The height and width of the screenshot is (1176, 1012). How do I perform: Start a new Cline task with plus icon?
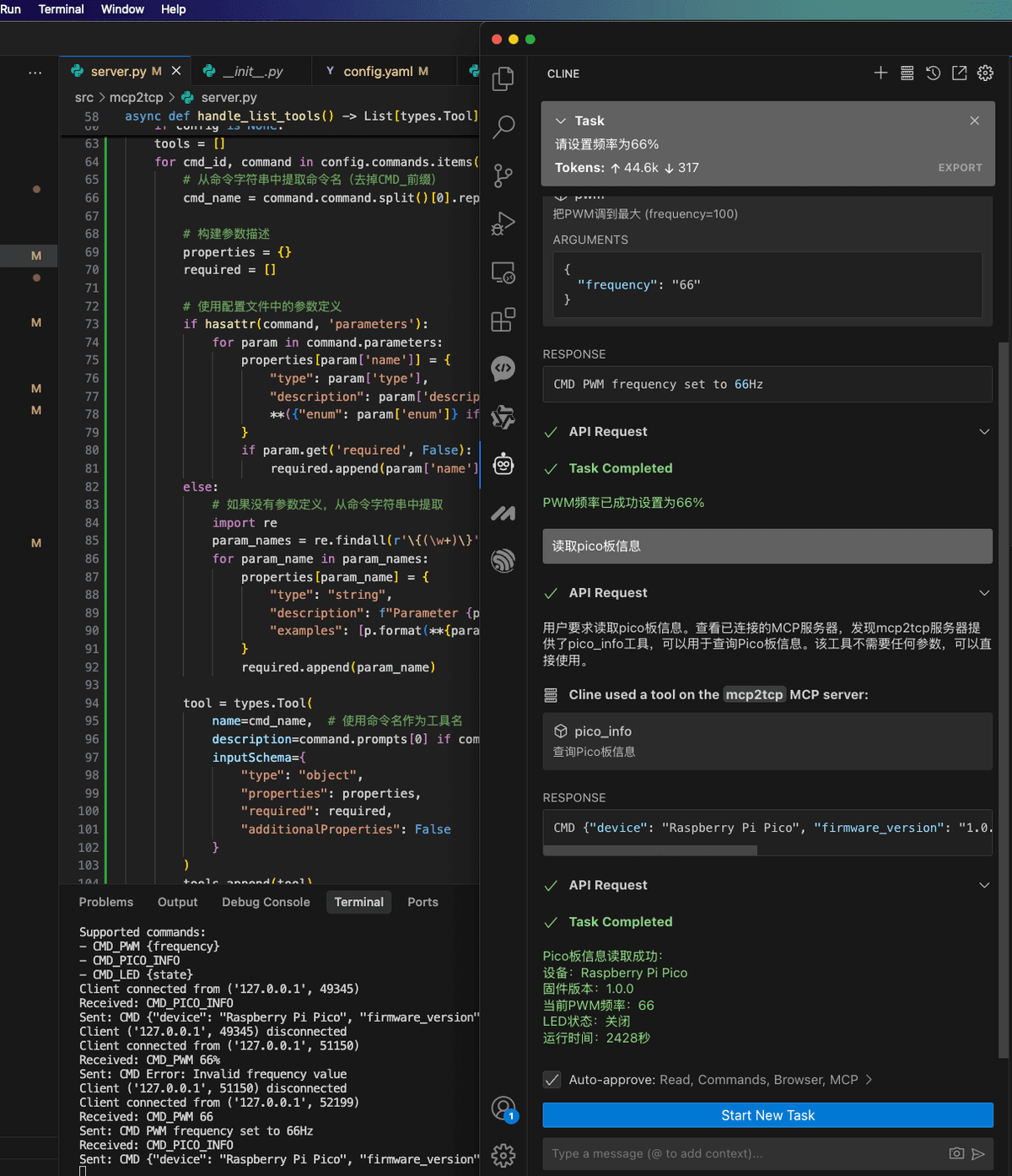[880, 73]
